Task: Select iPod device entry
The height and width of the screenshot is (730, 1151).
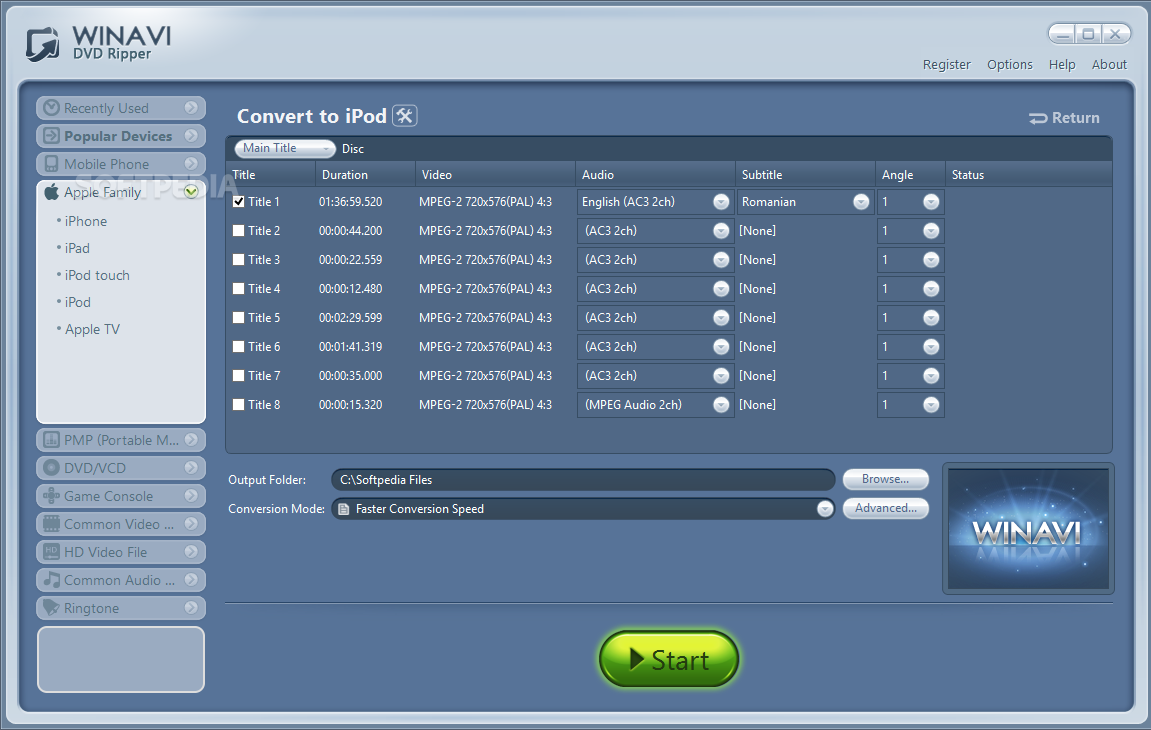Action: click(x=77, y=302)
